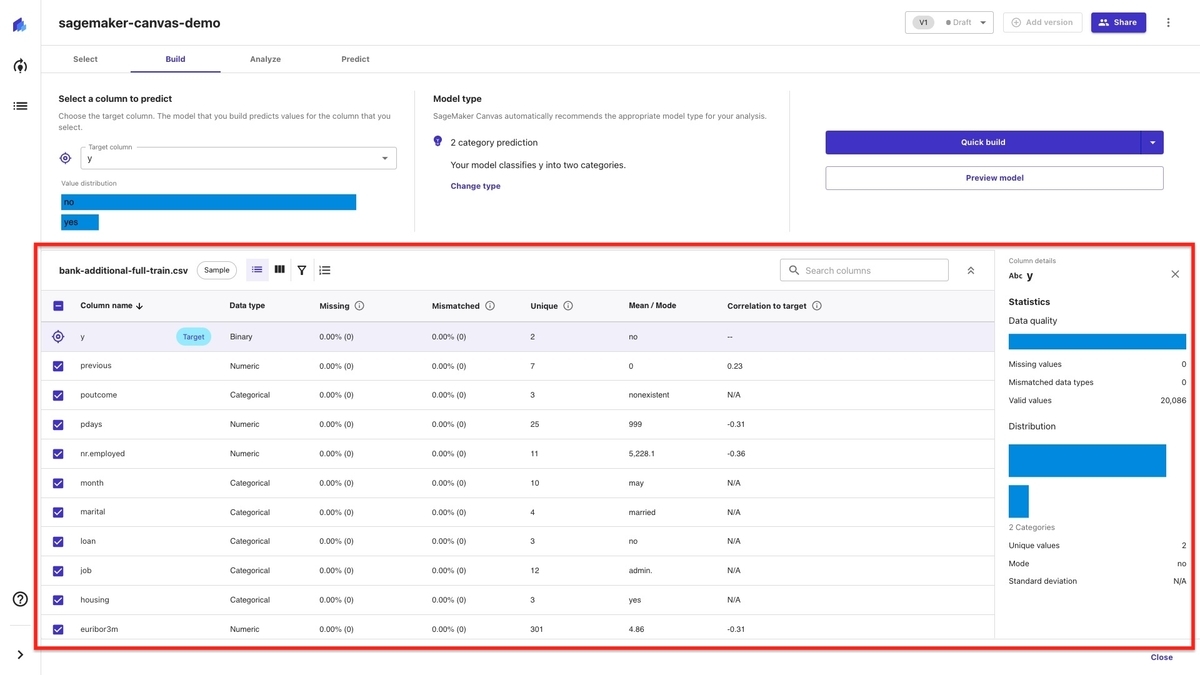The image size is (1200, 675).
Task: Open the Target column dropdown
Action: [x=238, y=158]
